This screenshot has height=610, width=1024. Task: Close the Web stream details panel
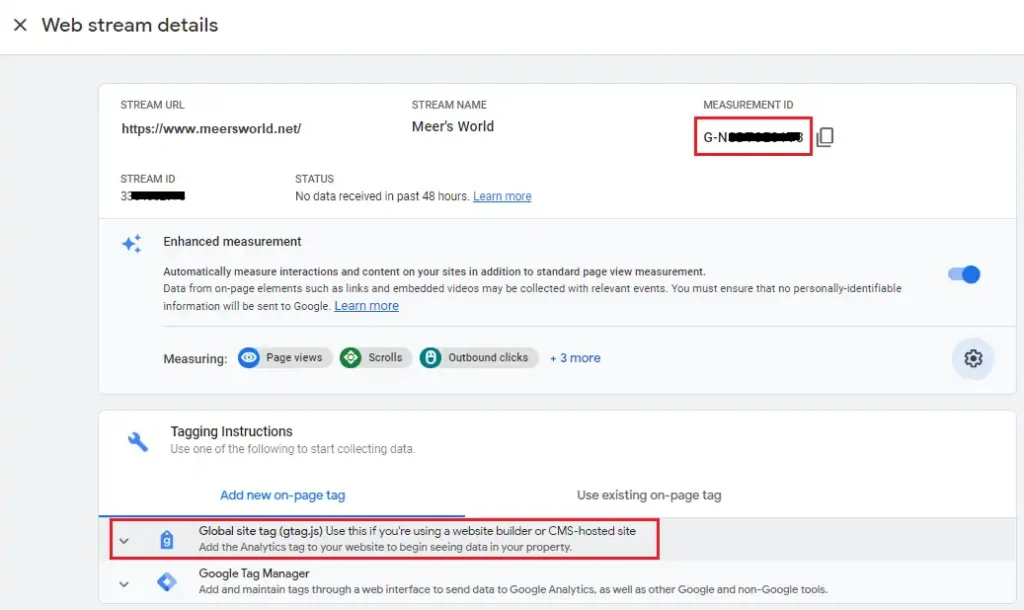coord(20,25)
